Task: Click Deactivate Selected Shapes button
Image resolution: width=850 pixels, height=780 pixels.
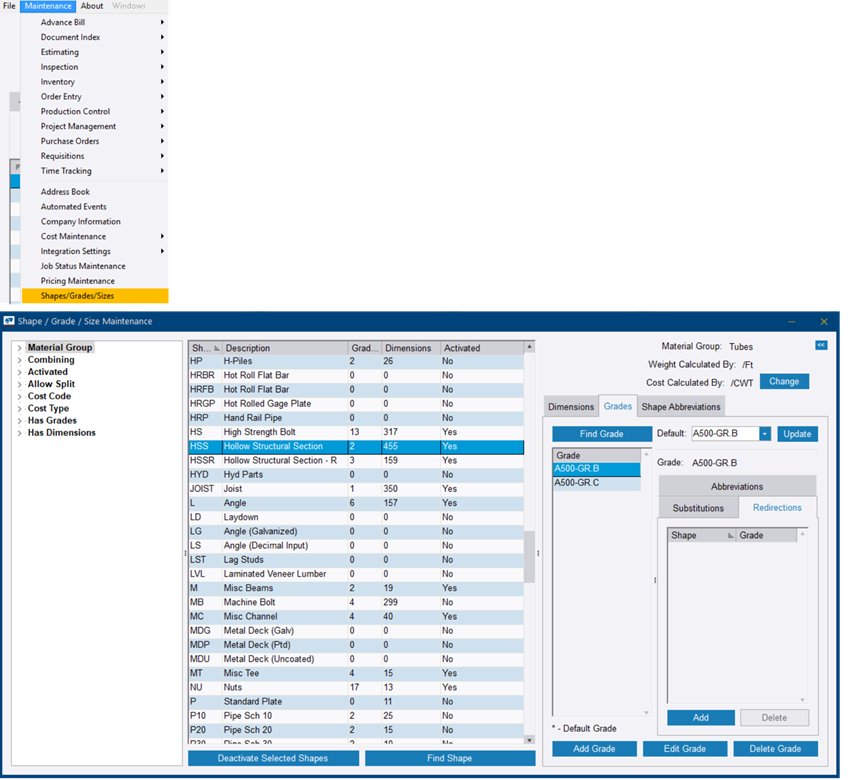Action: (x=273, y=758)
